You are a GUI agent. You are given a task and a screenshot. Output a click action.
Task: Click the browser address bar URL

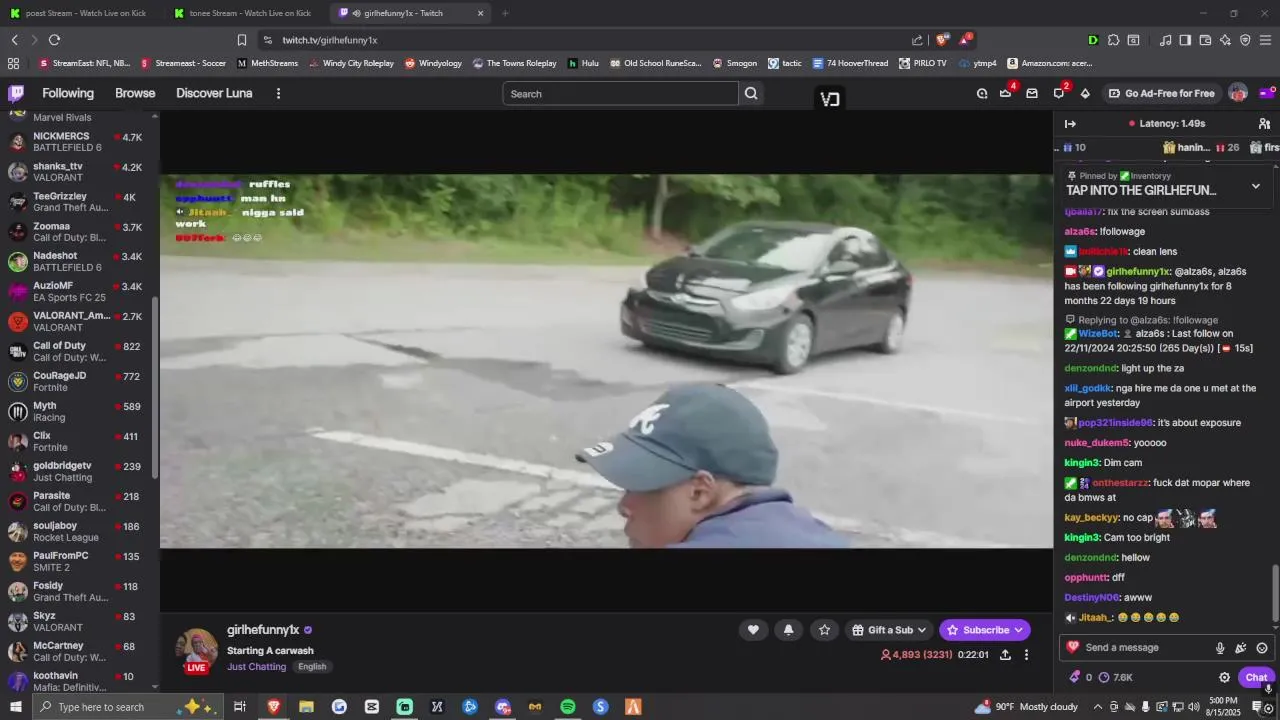click(x=330, y=40)
